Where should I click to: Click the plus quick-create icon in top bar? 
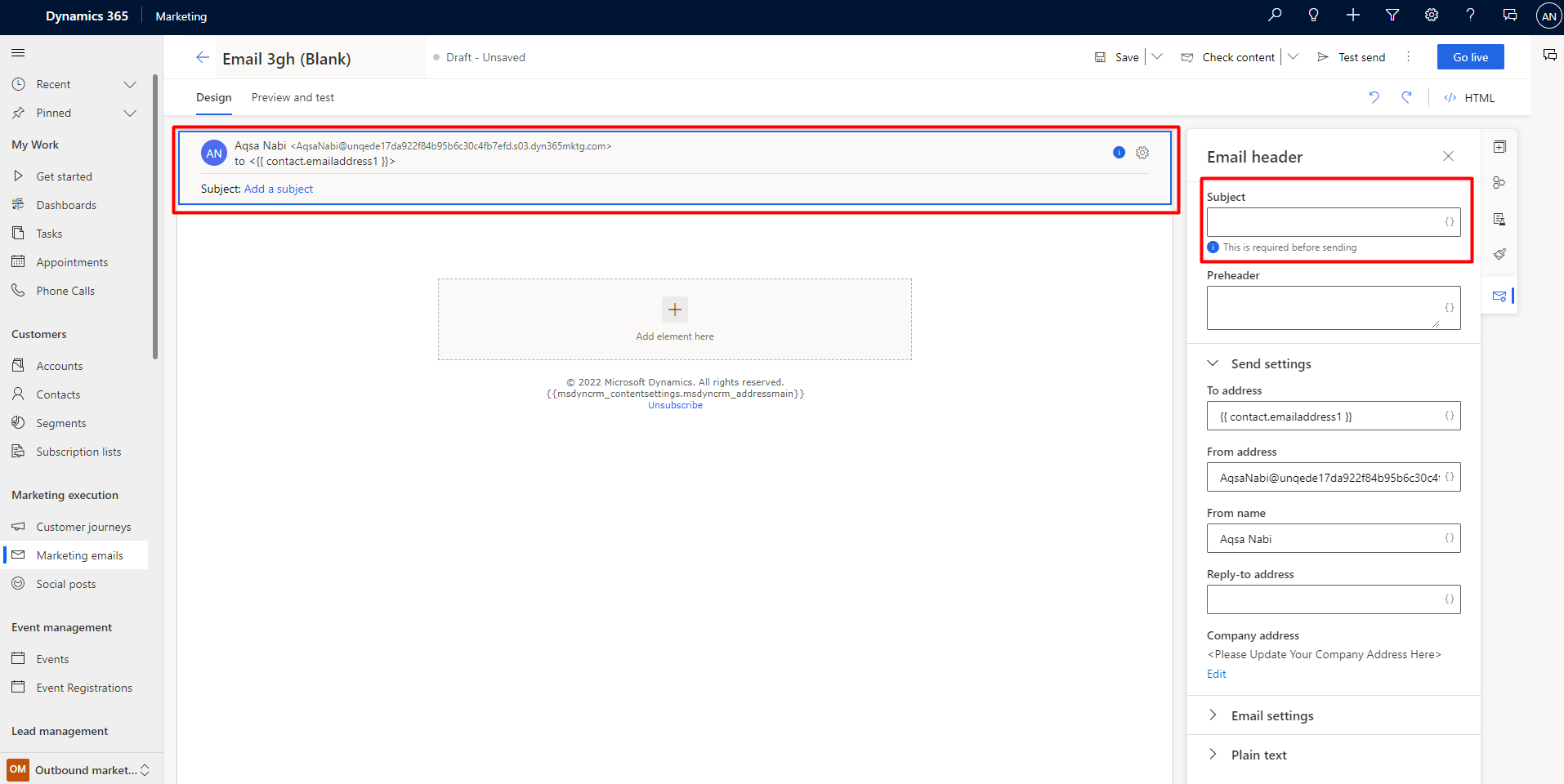click(1353, 15)
